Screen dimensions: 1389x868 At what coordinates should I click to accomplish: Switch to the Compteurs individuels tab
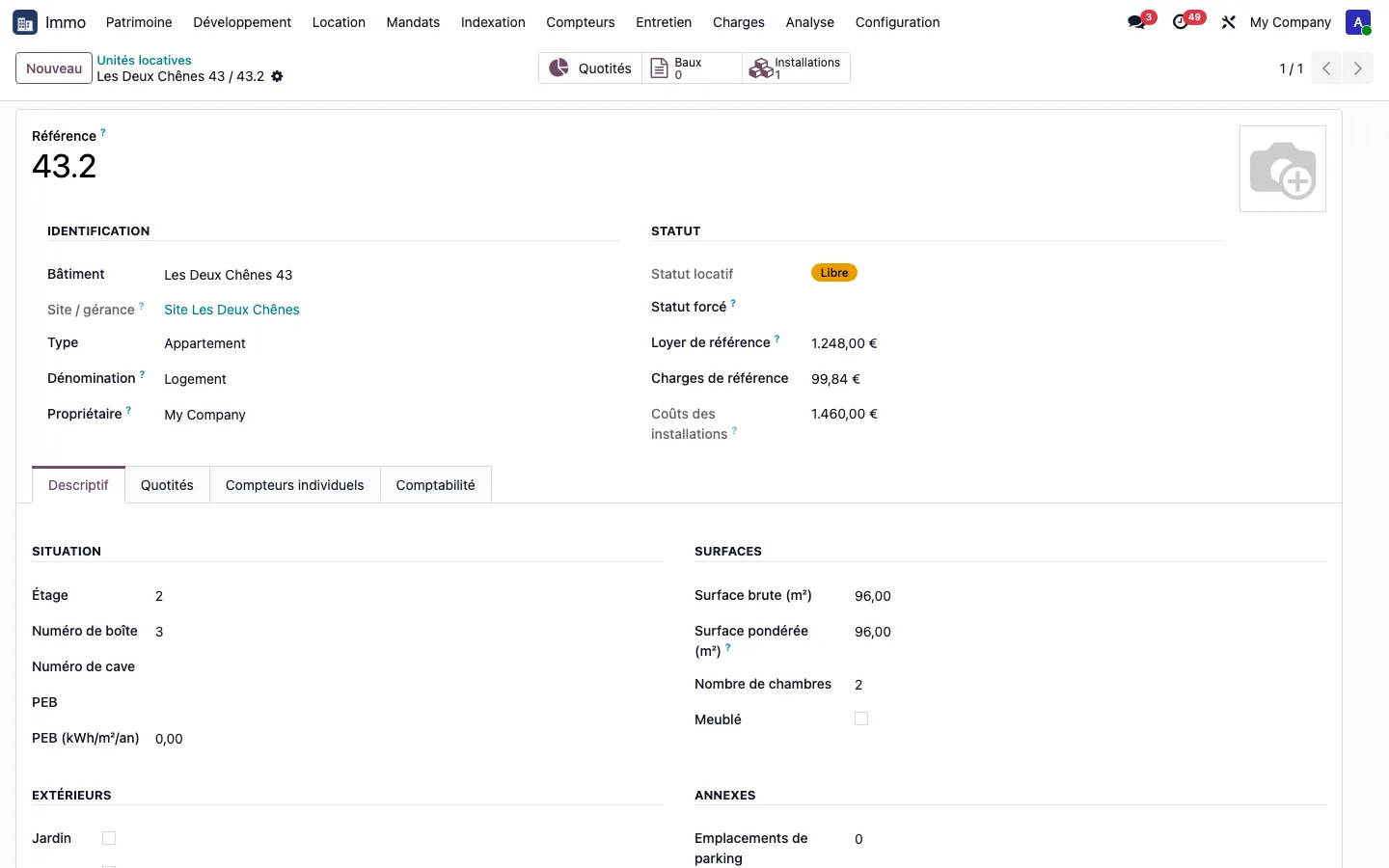295,485
